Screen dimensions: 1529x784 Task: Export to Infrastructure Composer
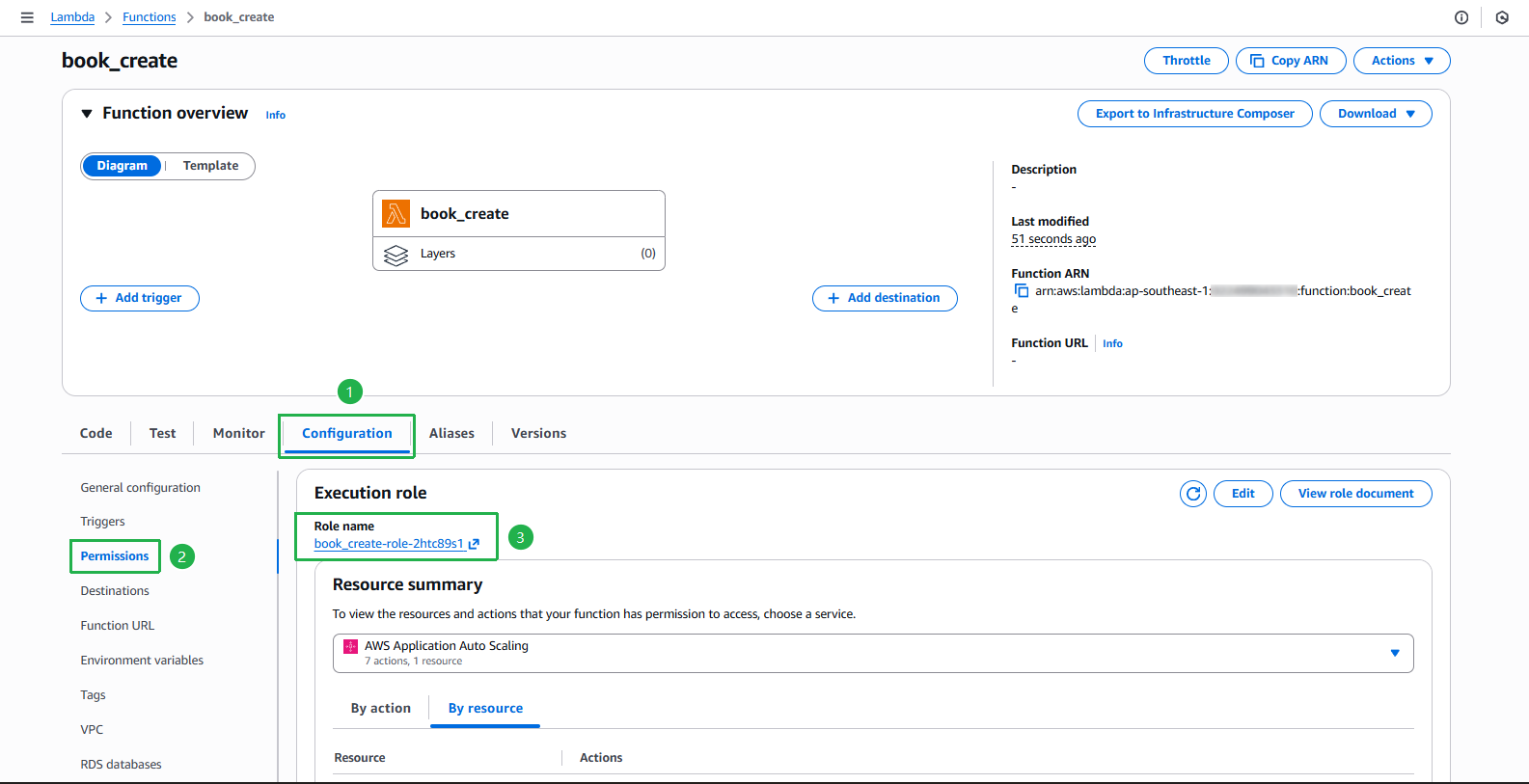tap(1195, 114)
